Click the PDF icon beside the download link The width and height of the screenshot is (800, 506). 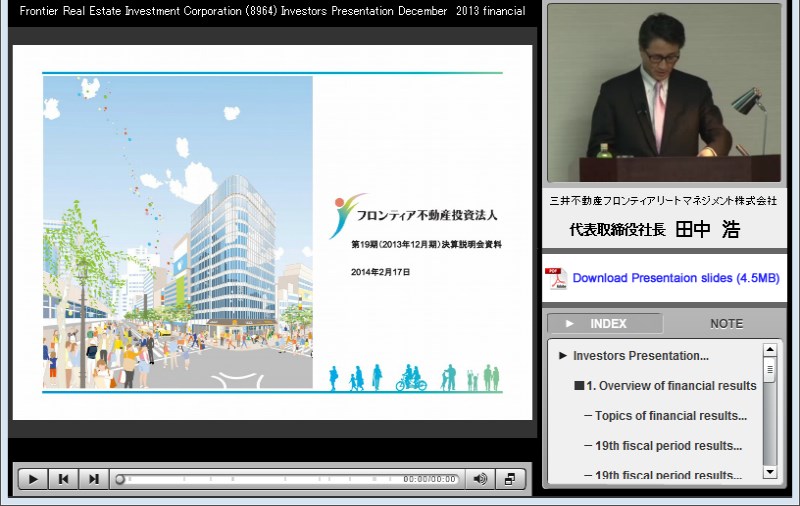[x=556, y=279]
